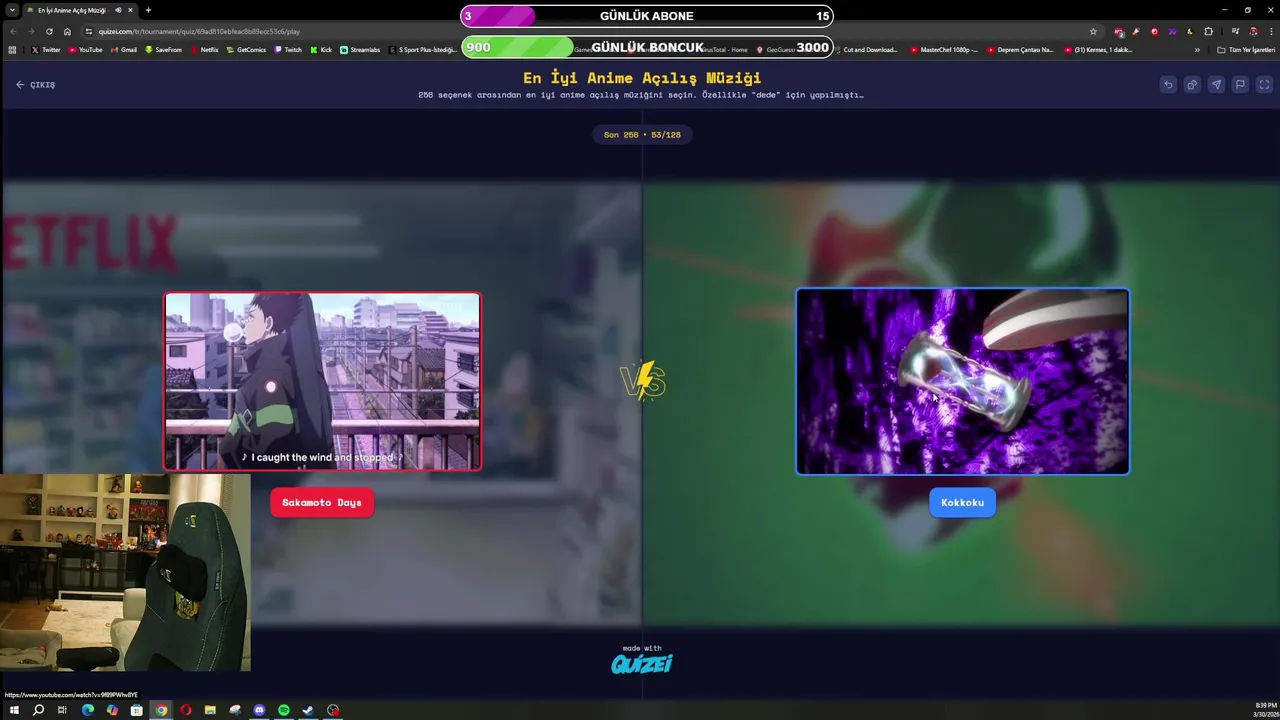
Task: Click the Chrome profile avatar icon
Action: tap(1253, 31)
